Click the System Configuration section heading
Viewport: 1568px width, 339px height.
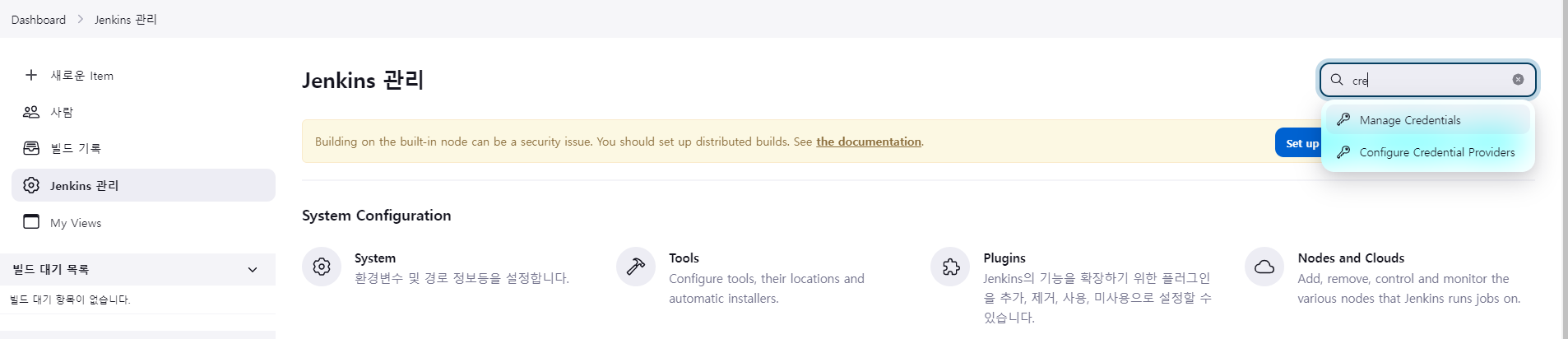click(x=376, y=215)
